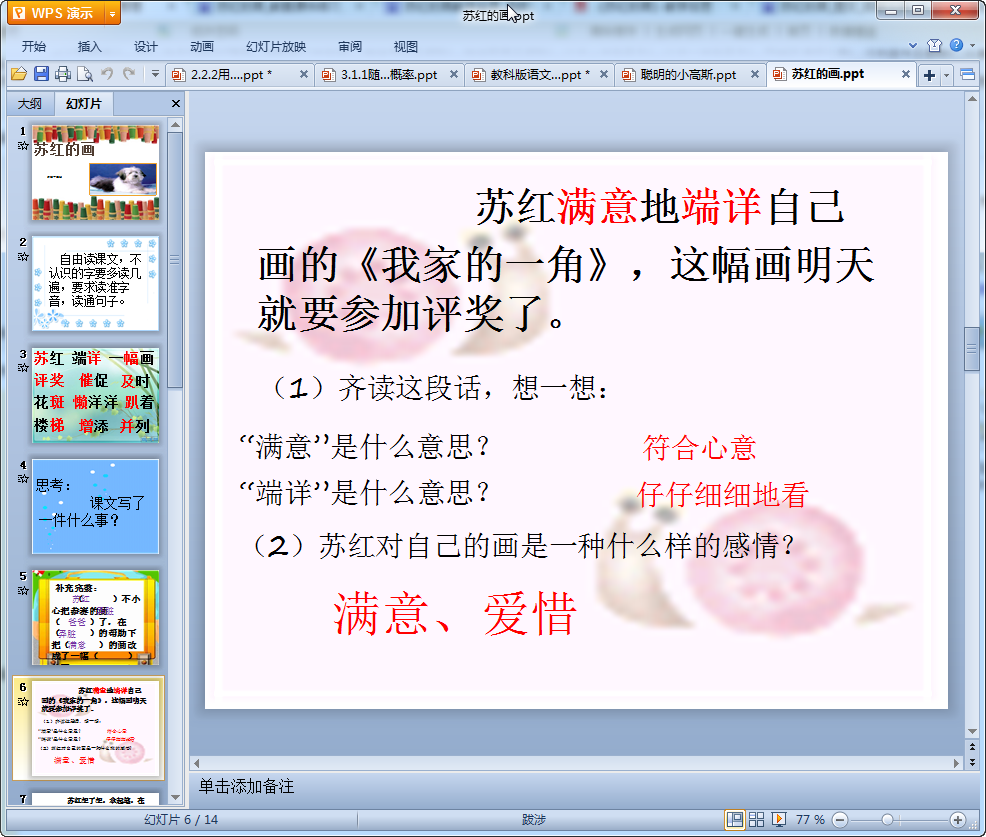
Task: Switch to the 大纲 outline pane tab
Action: [x=30, y=104]
